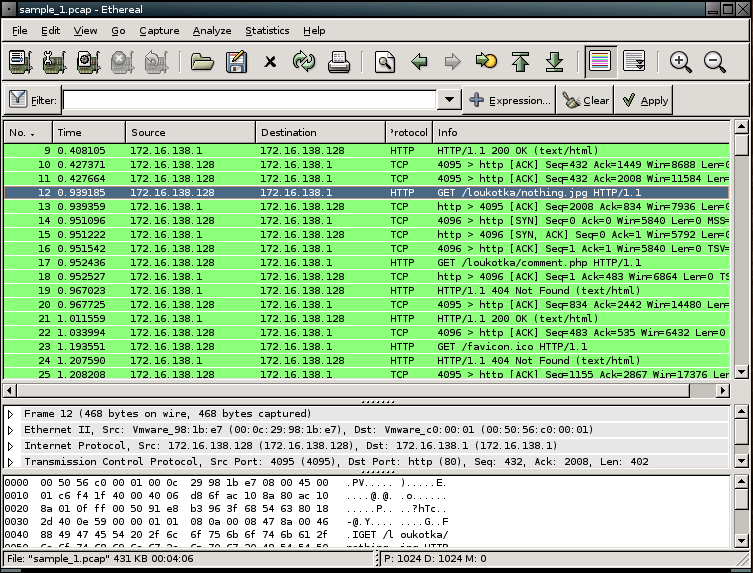753x573 pixels.
Task: Select packet 17 GET /loukotka/comment.php
Action: pos(366,263)
